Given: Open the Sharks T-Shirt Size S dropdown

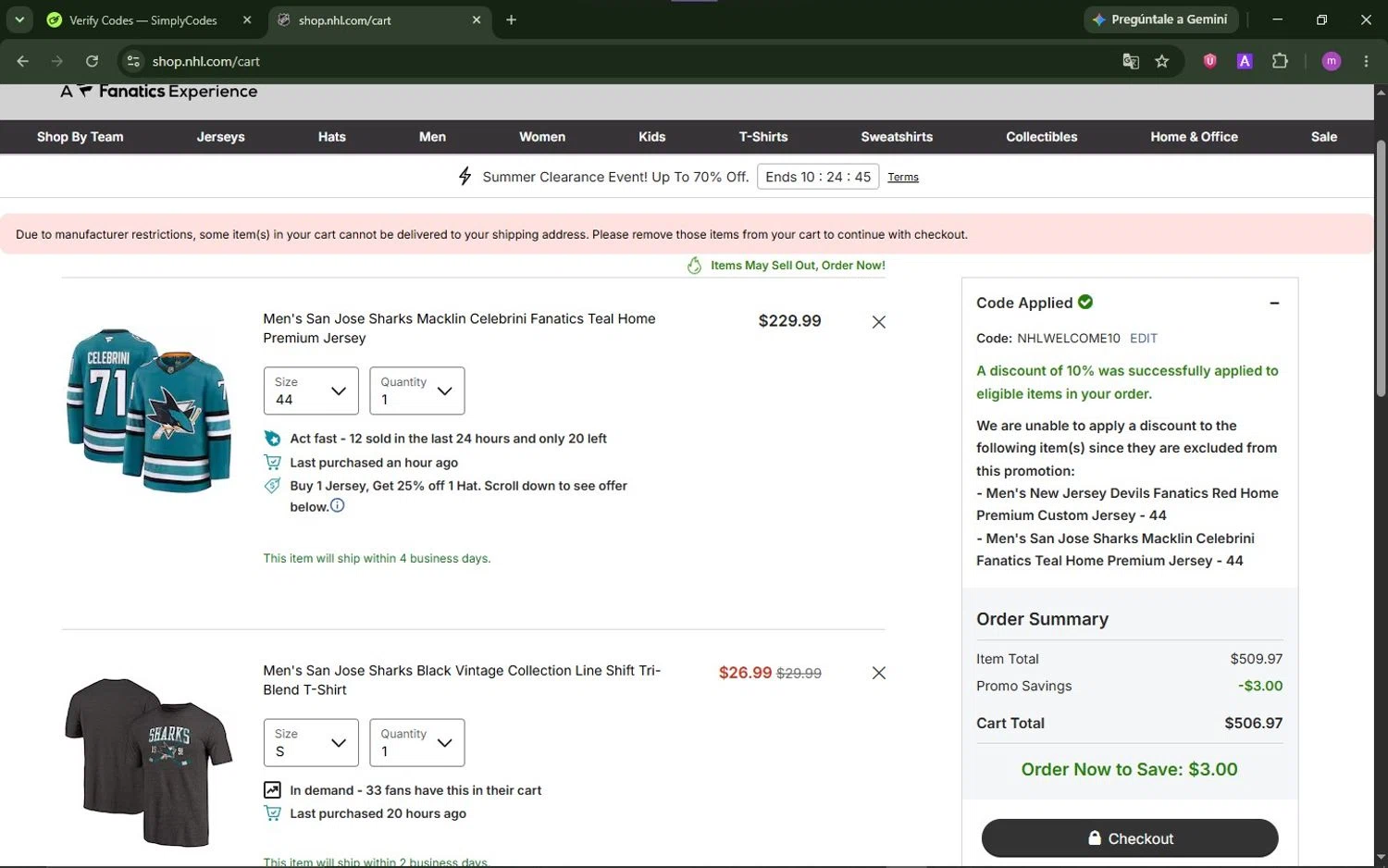Looking at the screenshot, I should tap(311, 742).
